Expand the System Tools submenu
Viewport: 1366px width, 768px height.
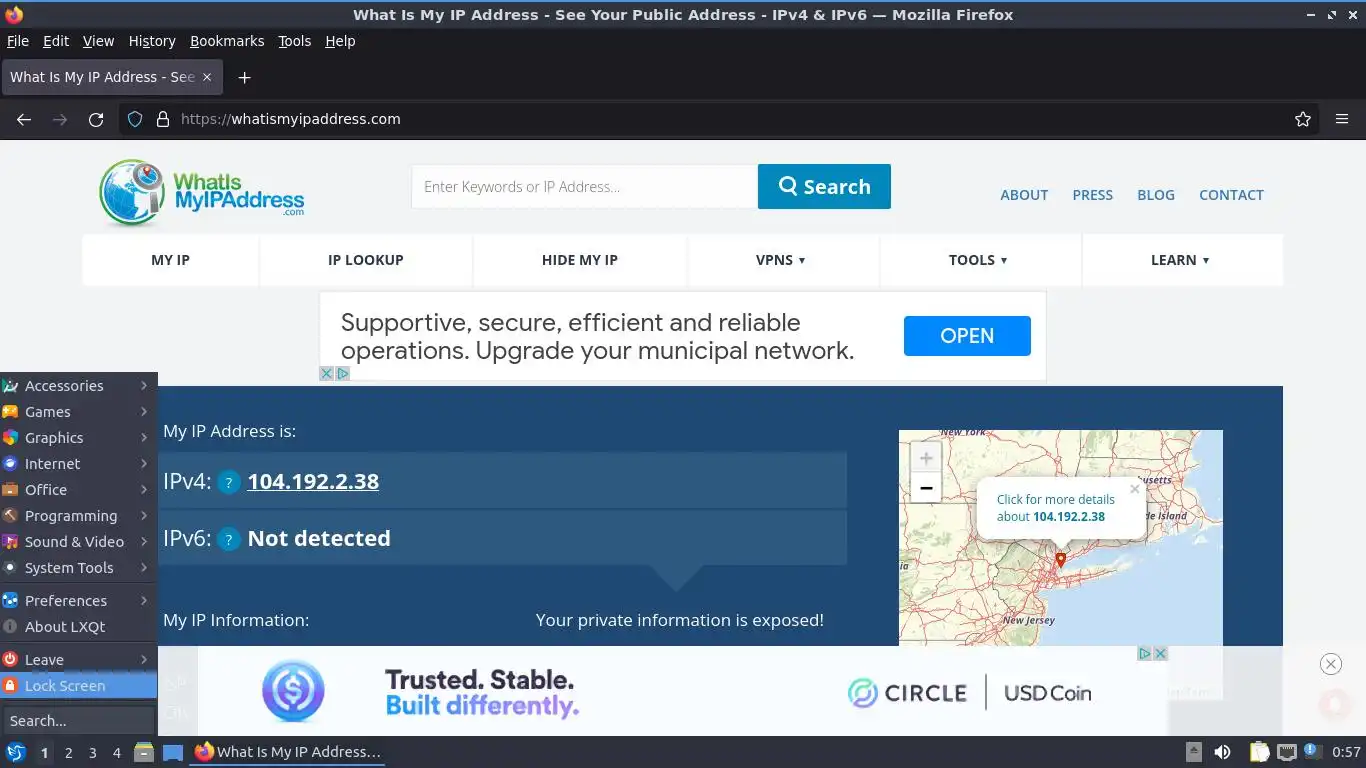pos(78,568)
